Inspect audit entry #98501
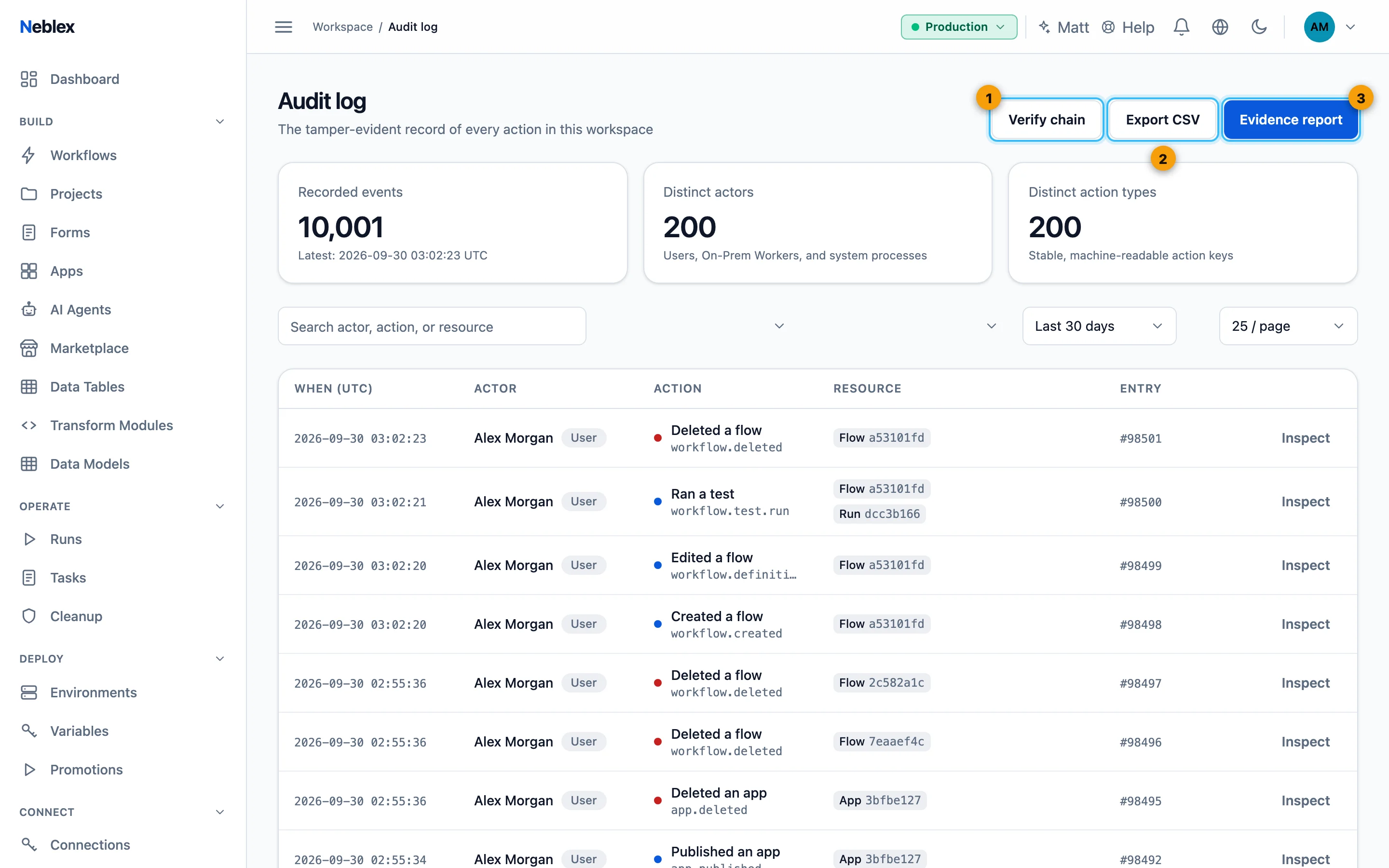1389x868 pixels. pyautogui.click(x=1305, y=438)
